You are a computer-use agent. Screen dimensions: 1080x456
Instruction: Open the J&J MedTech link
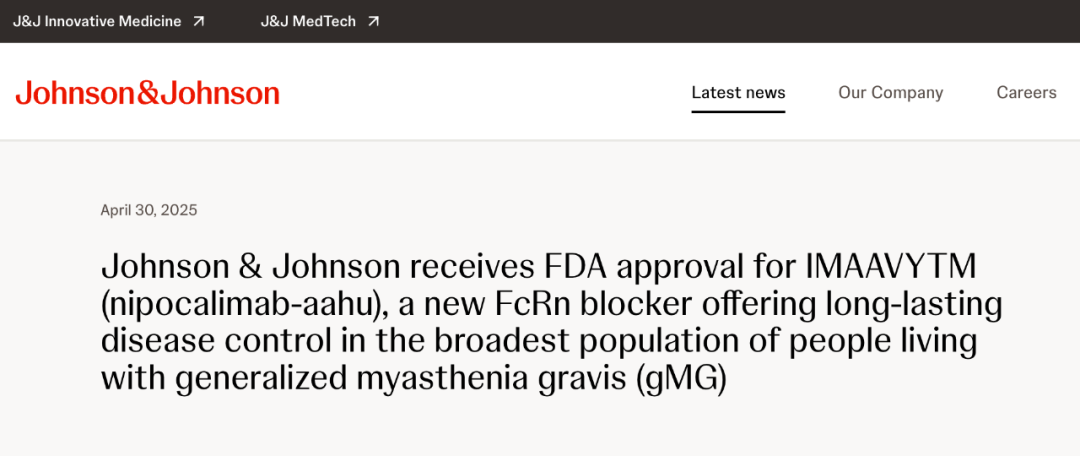[x=320, y=21]
